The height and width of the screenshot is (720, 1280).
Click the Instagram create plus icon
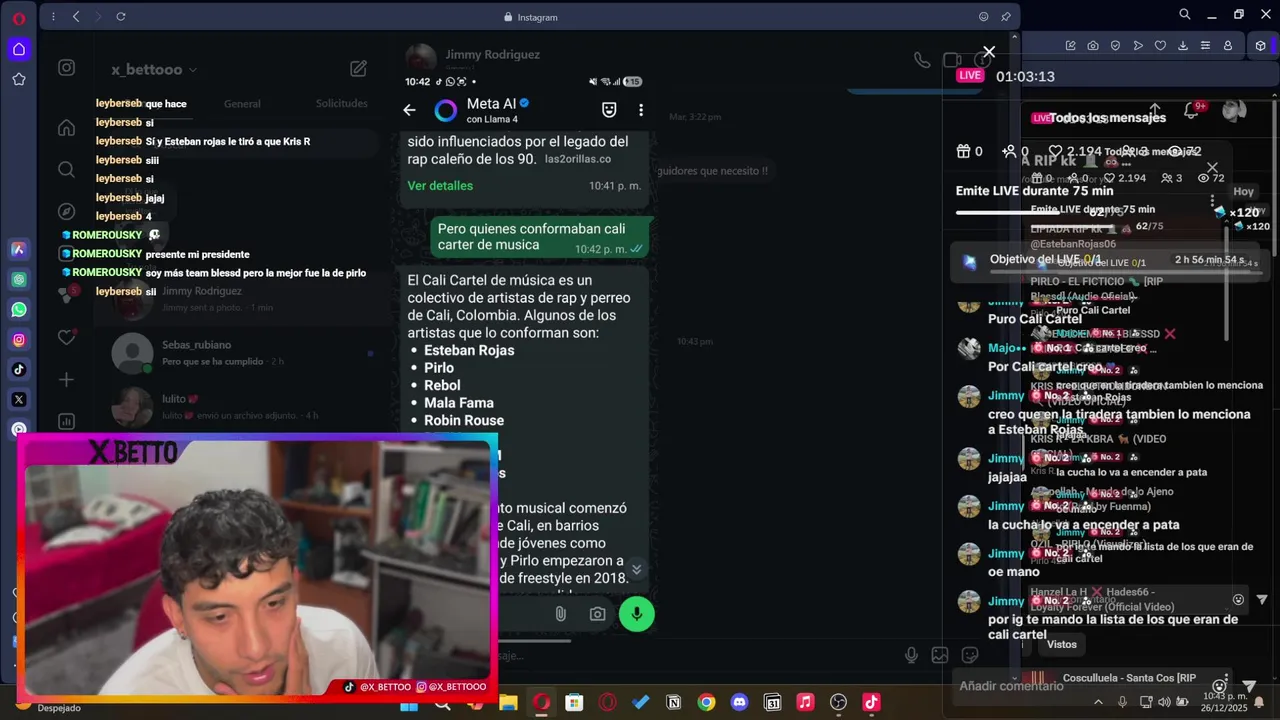[x=66, y=379]
